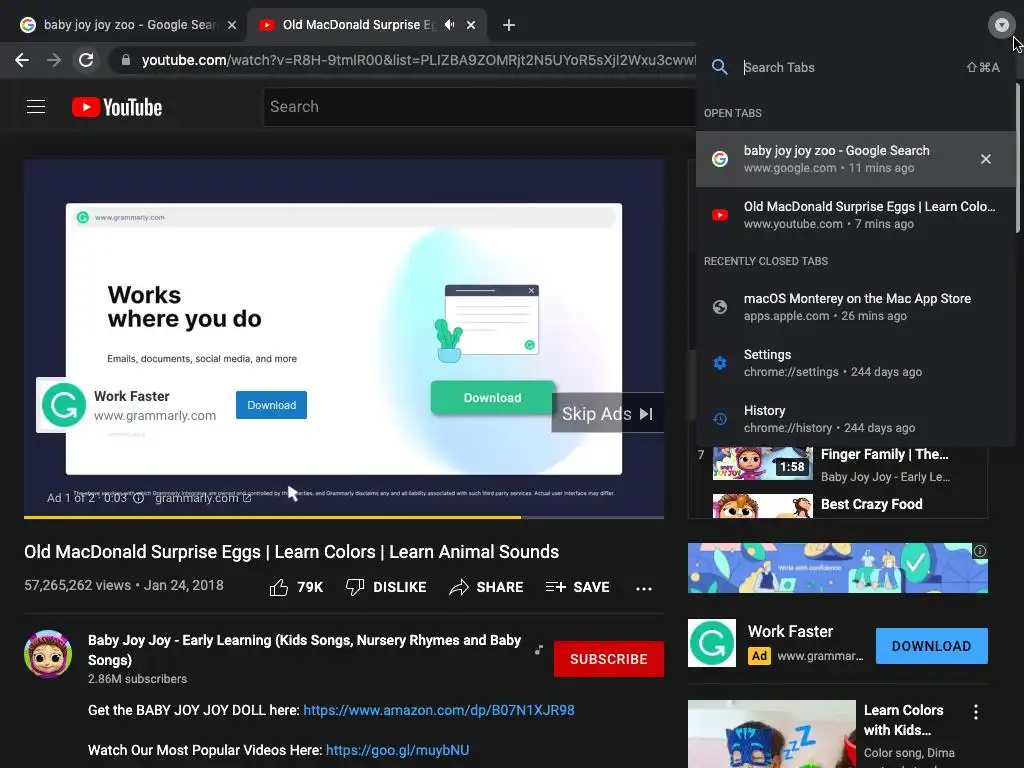
Task: Focus the YouTube search box
Action: [479, 106]
